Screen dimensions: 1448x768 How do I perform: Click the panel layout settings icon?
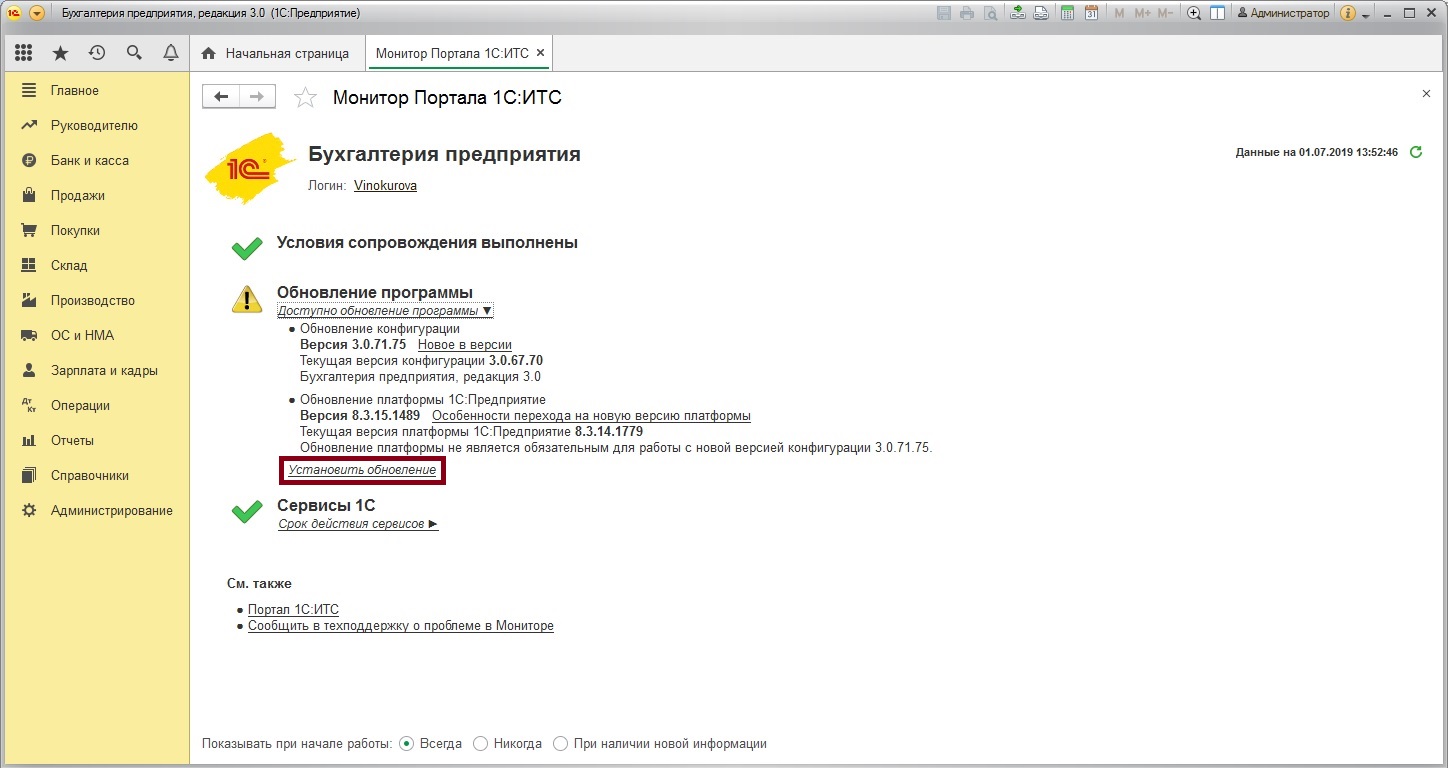pyautogui.click(x=1217, y=13)
